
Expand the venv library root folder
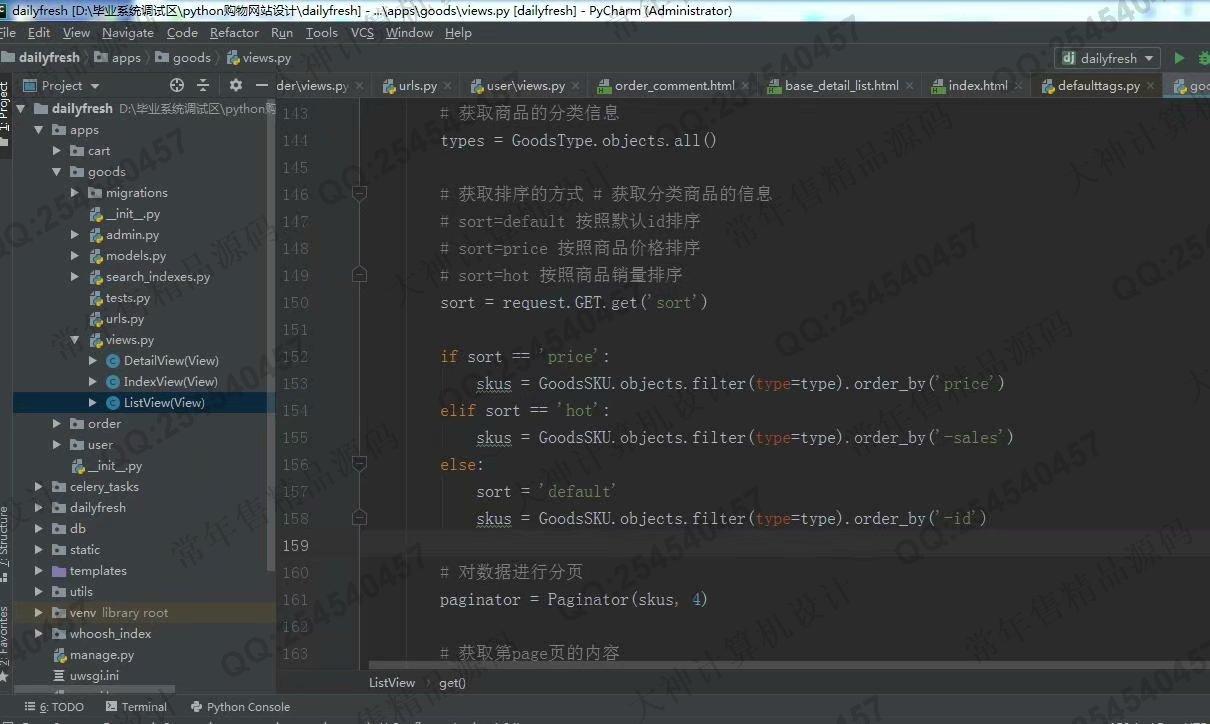[40, 613]
